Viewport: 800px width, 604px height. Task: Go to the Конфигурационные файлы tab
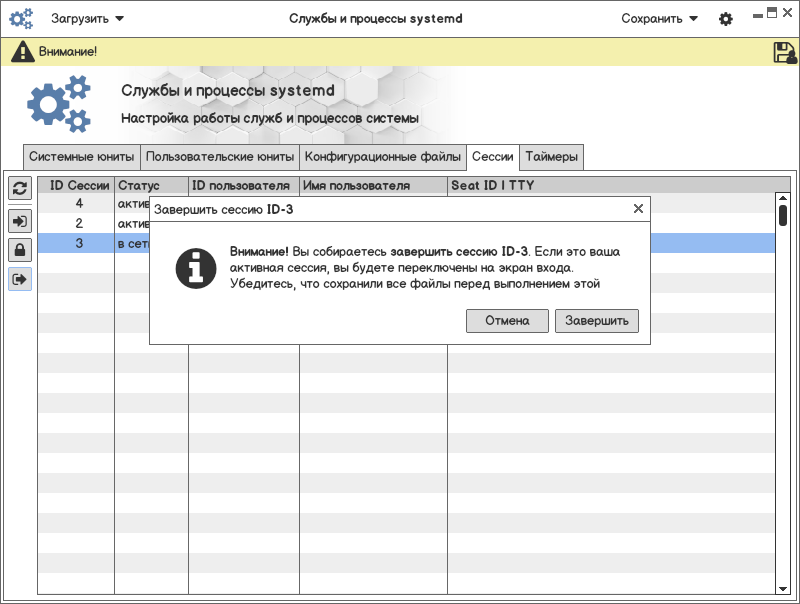tap(383, 157)
